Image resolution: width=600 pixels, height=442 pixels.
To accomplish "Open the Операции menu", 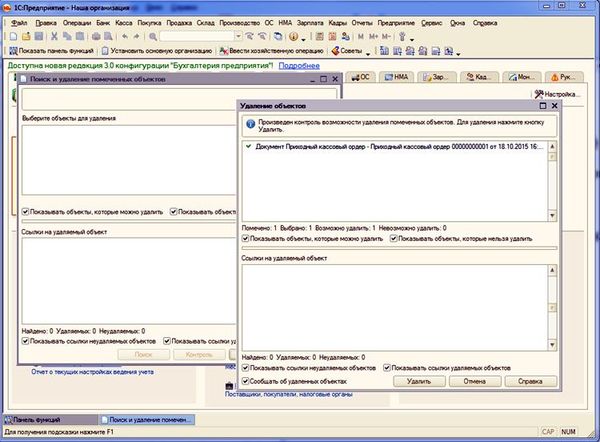I will pos(77,23).
